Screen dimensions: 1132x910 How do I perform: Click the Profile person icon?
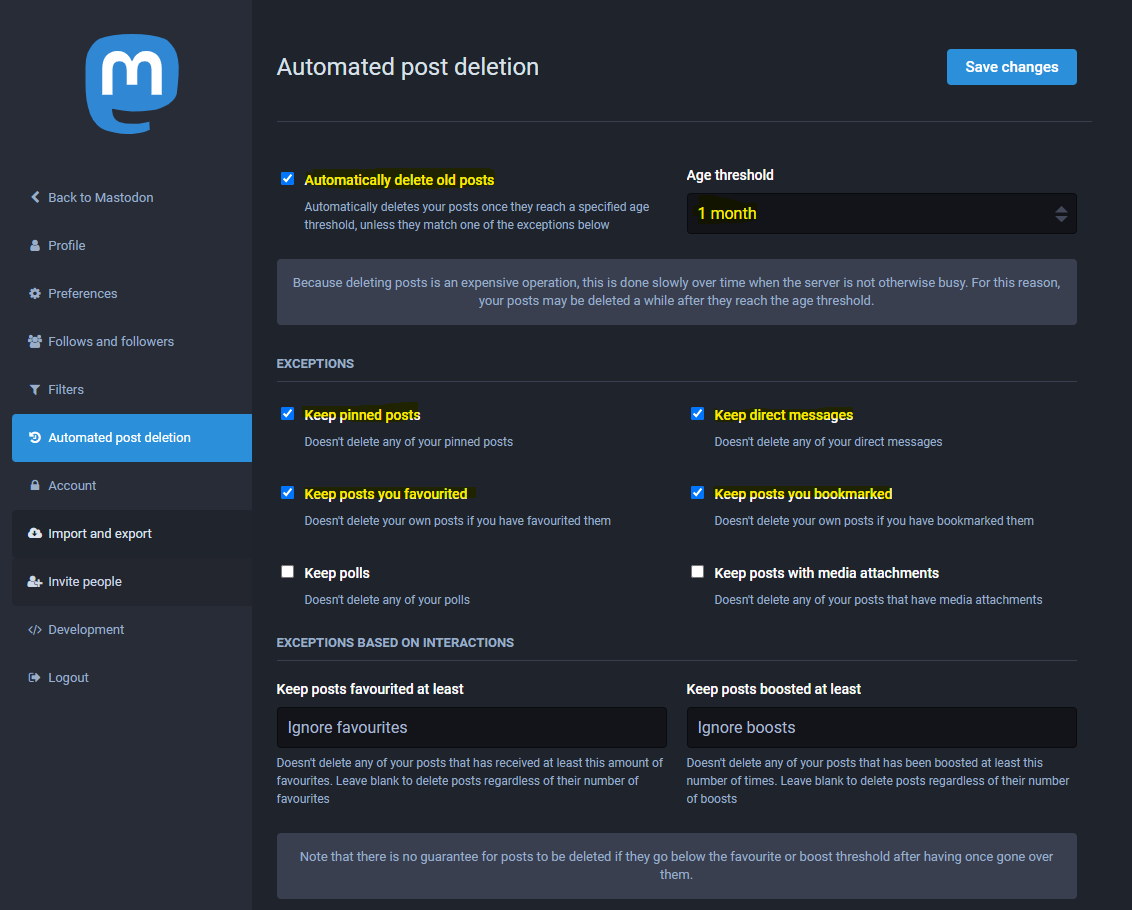(35, 246)
